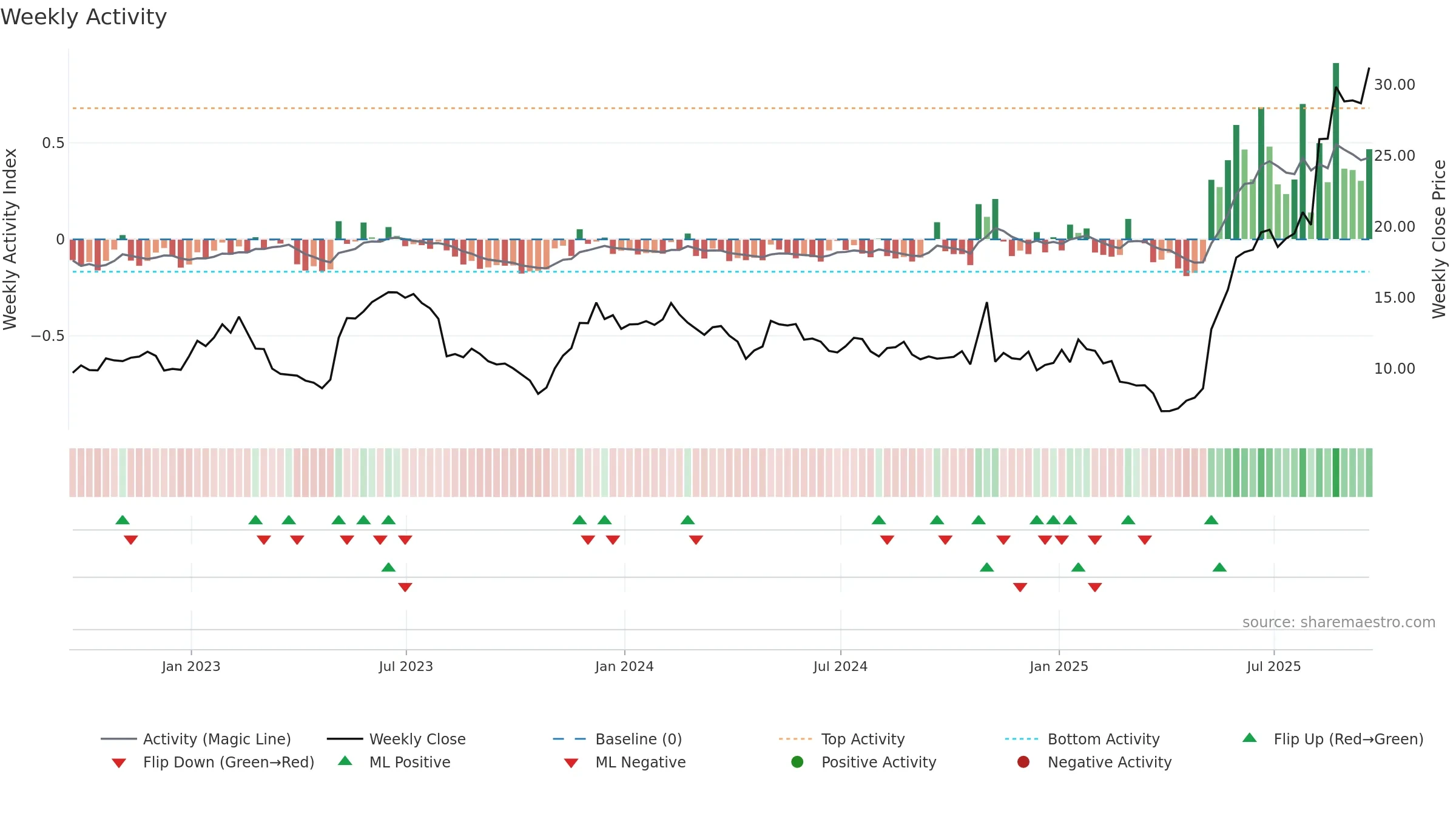Click the tallest green activity bar

pos(1336,151)
